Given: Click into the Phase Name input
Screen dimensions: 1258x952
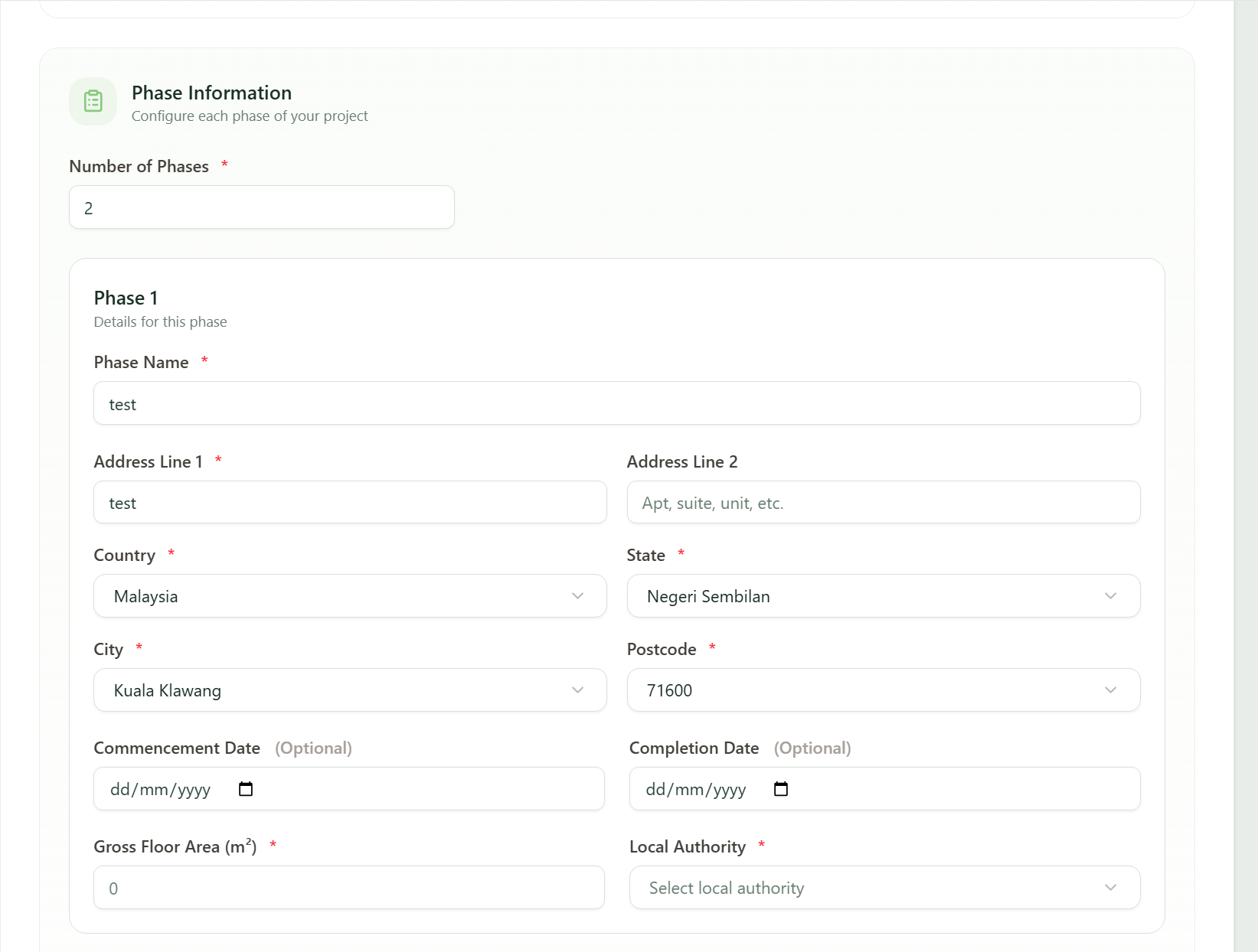Looking at the screenshot, I should (x=617, y=403).
